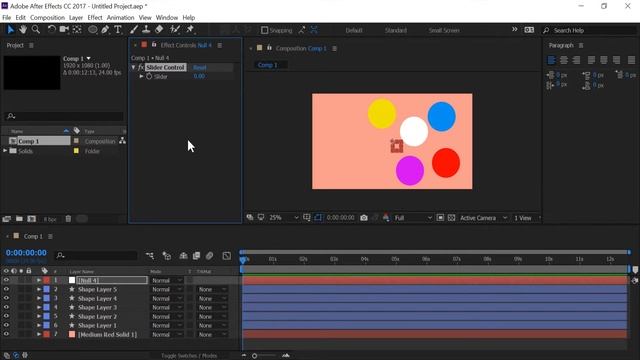The width and height of the screenshot is (640, 360).
Task: Hide Shape Layer 4 with eye icon
Action: pyautogui.click(x=6, y=298)
